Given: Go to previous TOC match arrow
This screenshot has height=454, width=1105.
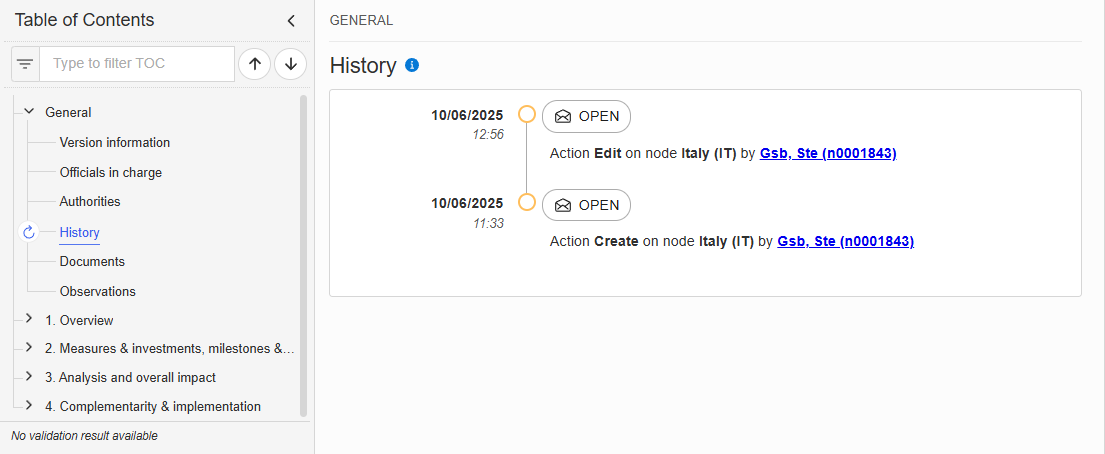Looking at the screenshot, I should pyautogui.click(x=255, y=64).
